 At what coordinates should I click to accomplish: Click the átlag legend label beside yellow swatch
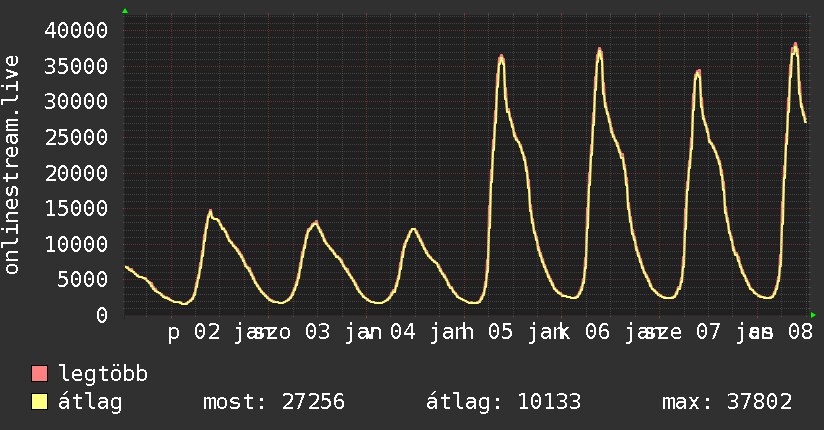click(x=90, y=402)
